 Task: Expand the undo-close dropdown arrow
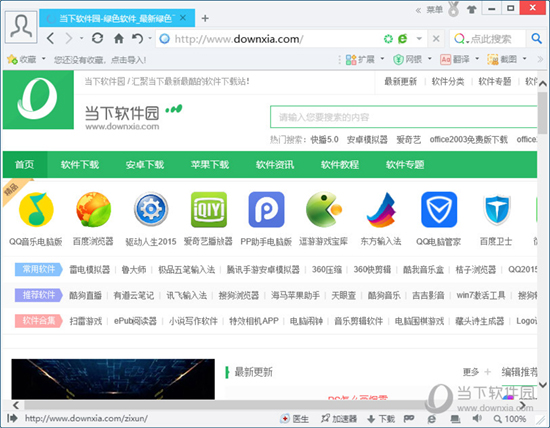click(x=150, y=38)
